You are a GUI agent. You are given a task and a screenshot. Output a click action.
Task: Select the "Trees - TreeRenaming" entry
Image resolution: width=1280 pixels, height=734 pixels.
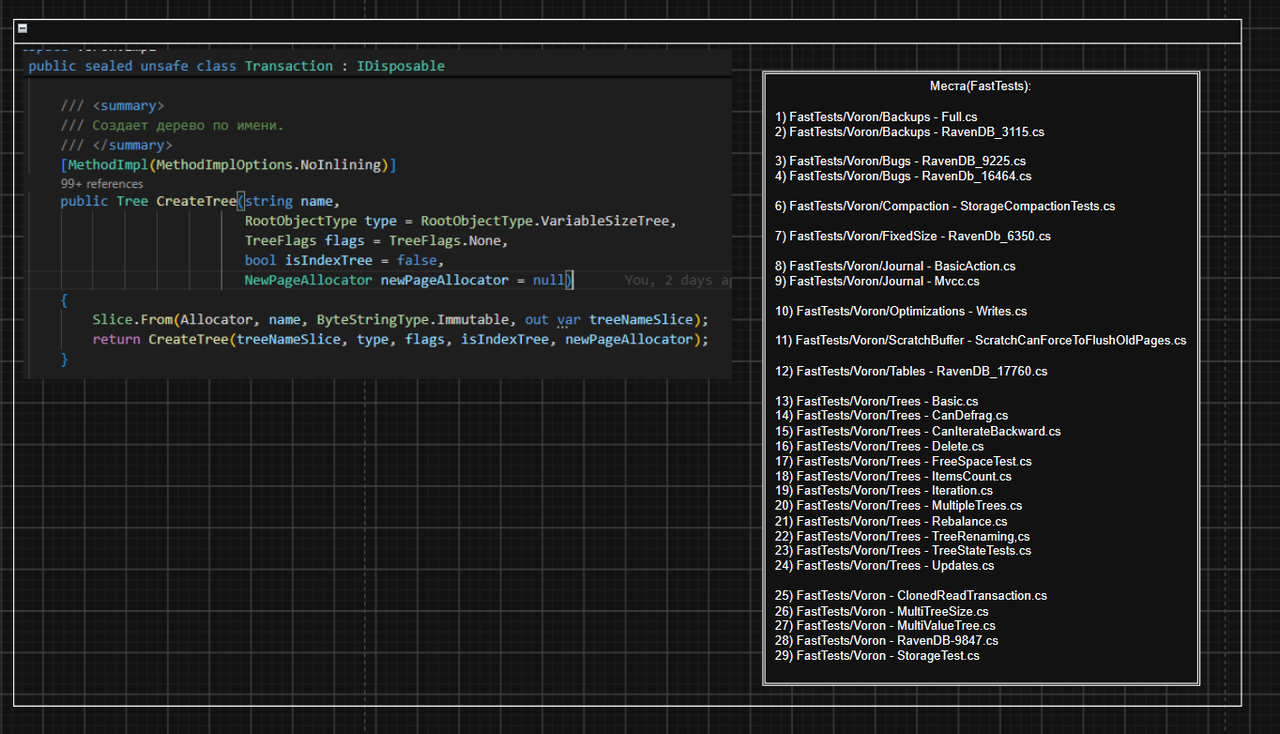point(902,536)
